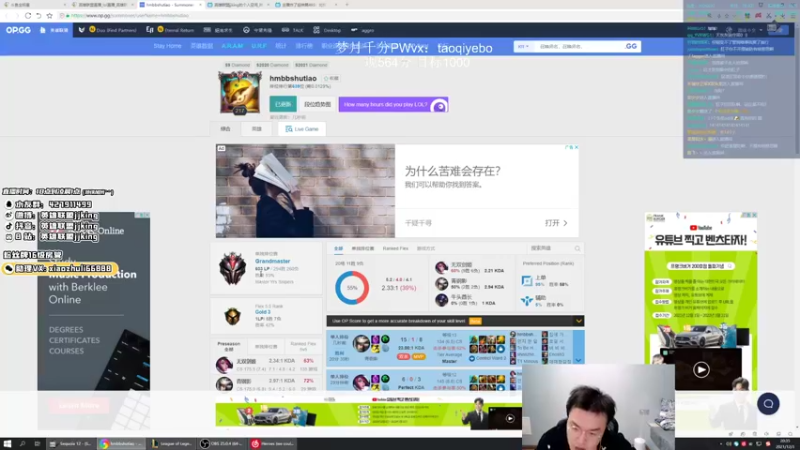This screenshot has width=800, height=450.
Task: Play the video in the bottom banner ad
Action: (510, 418)
